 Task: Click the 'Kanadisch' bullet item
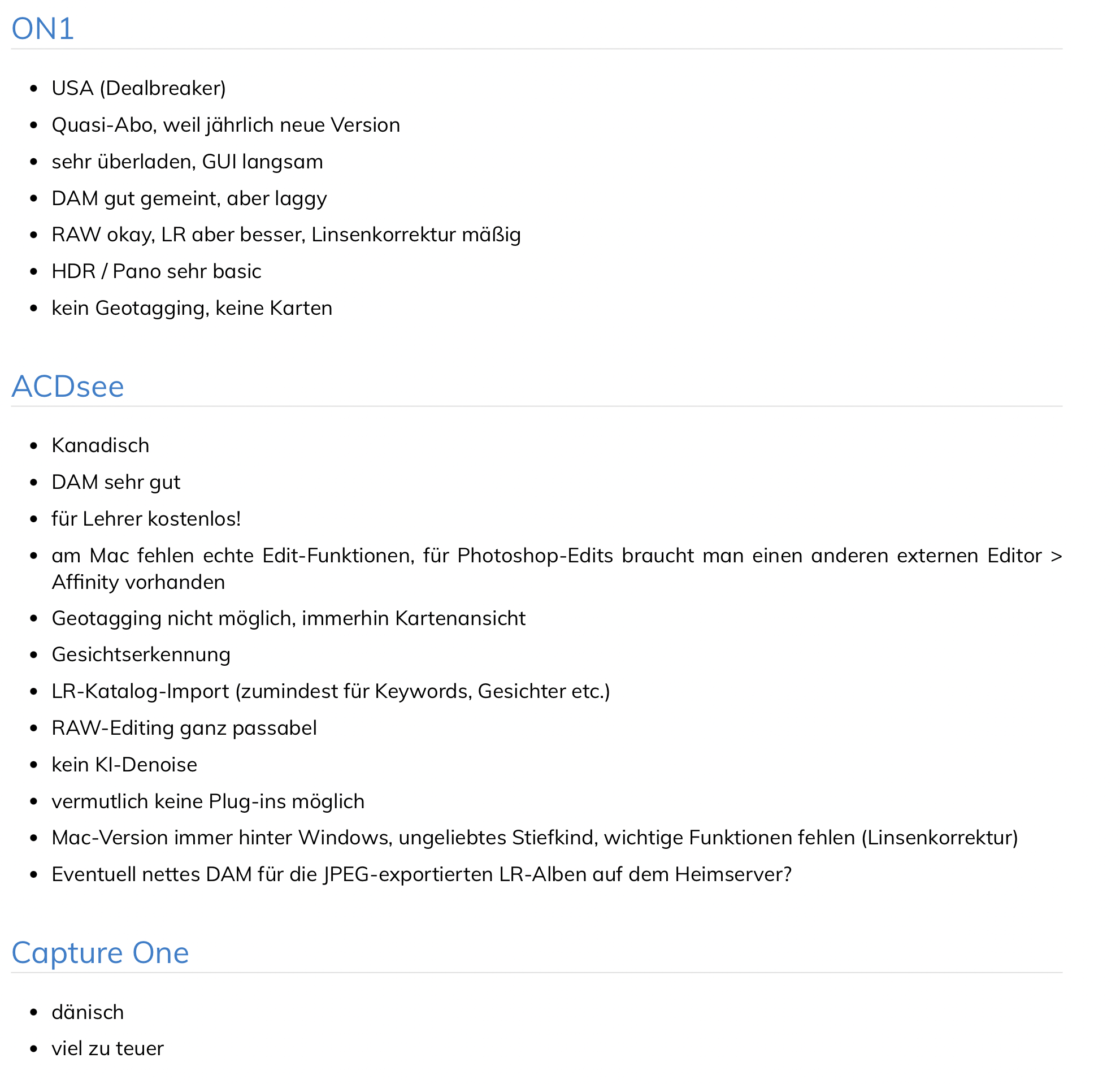tap(101, 445)
